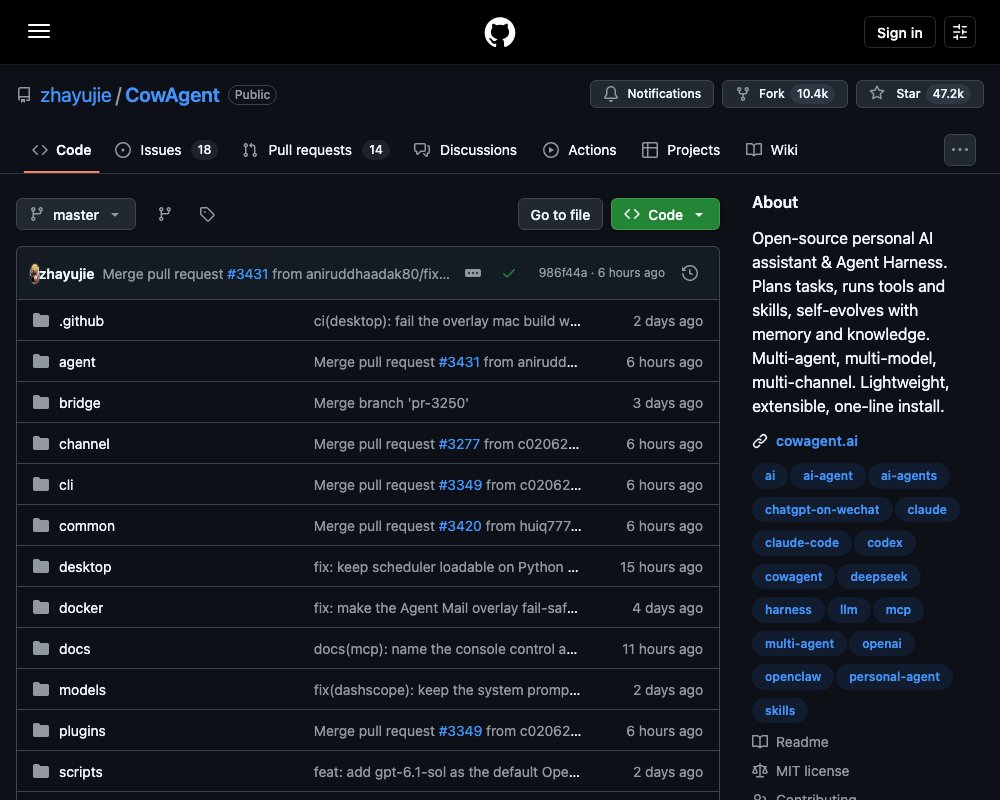The height and width of the screenshot is (800, 1000).
Task: Open the cli folder
Action: [x=66, y=485]
